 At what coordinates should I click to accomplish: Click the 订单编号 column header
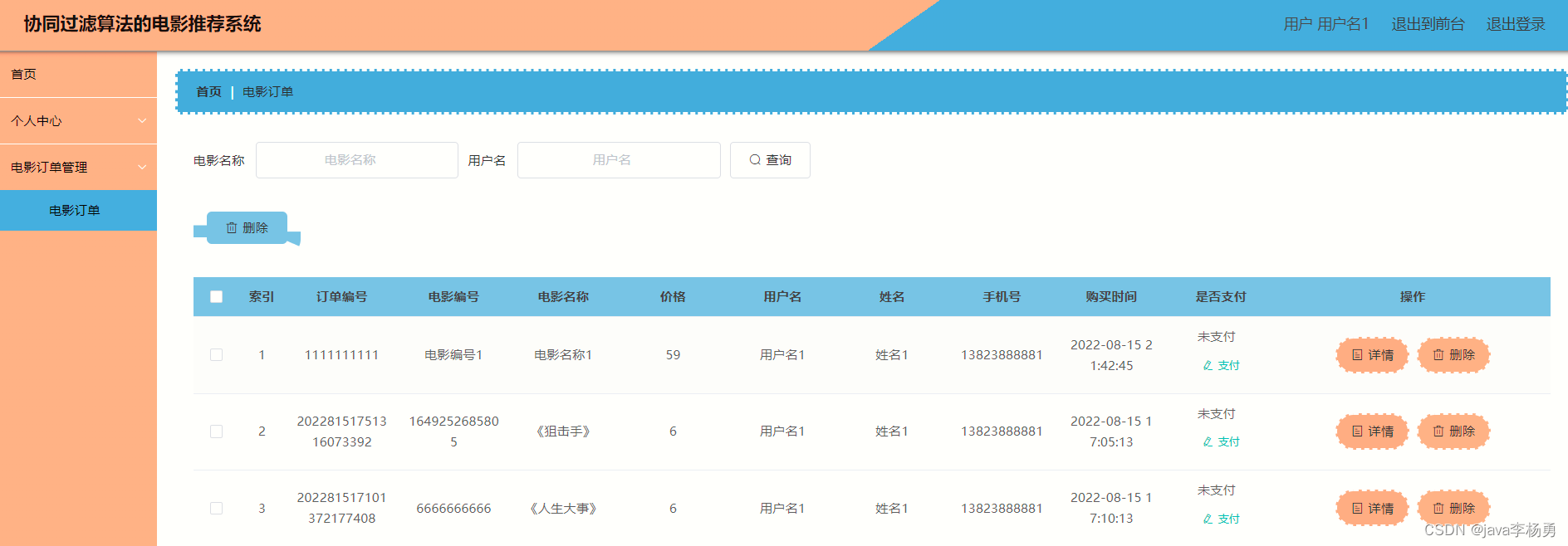[341, 297]
